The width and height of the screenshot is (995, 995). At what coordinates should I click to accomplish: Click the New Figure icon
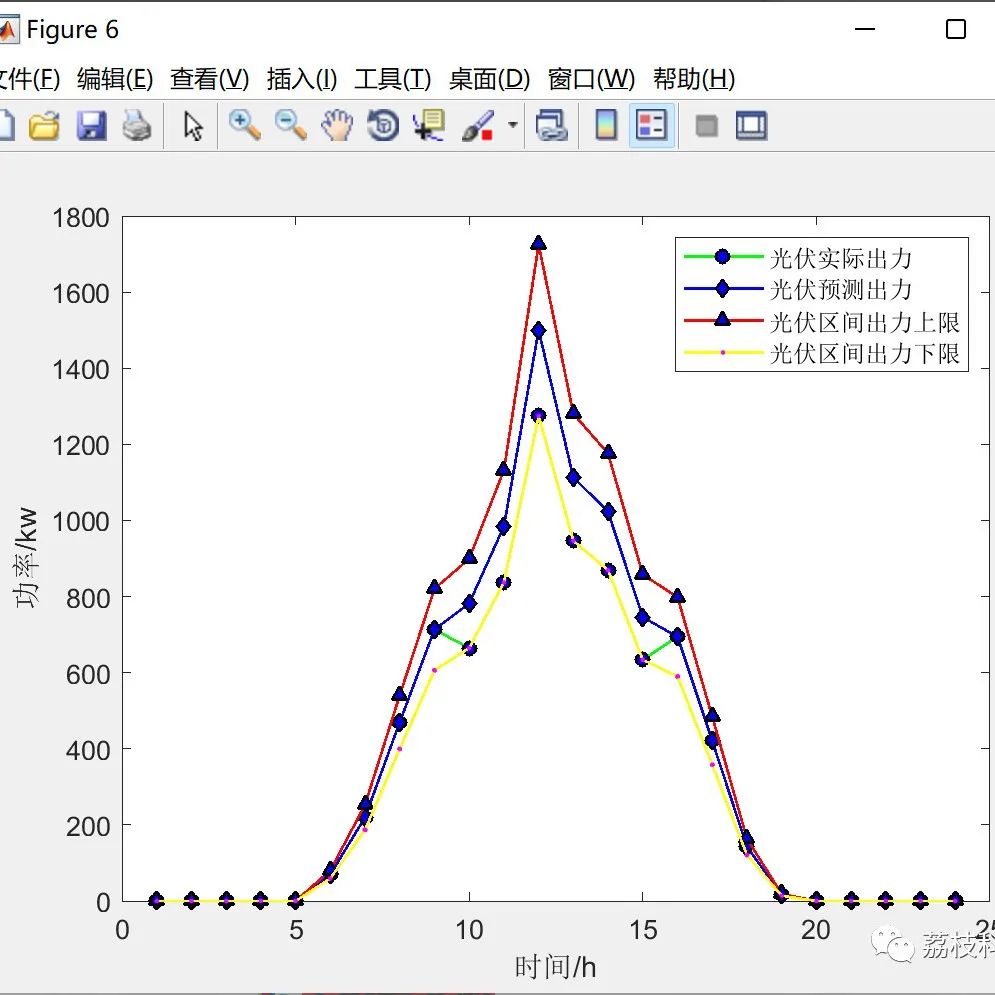click(x=6, y=125)
